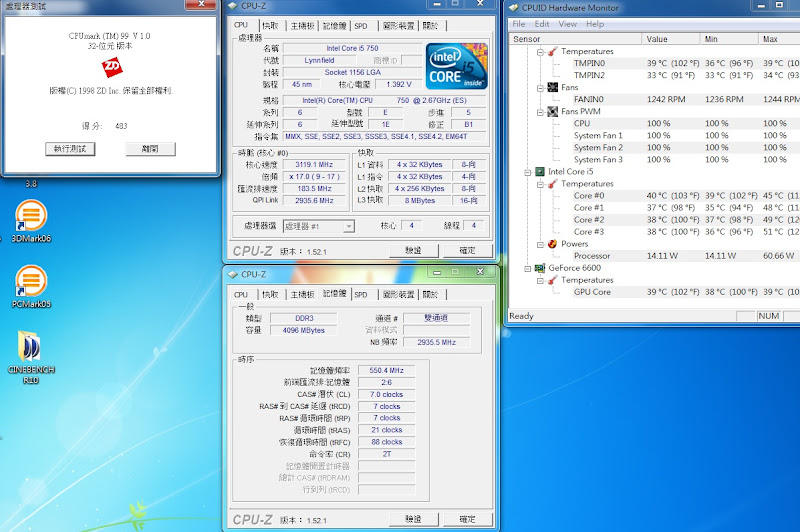
Task: Click 驗證 button in lower CPU-Z
Action: tap(413, 519)
